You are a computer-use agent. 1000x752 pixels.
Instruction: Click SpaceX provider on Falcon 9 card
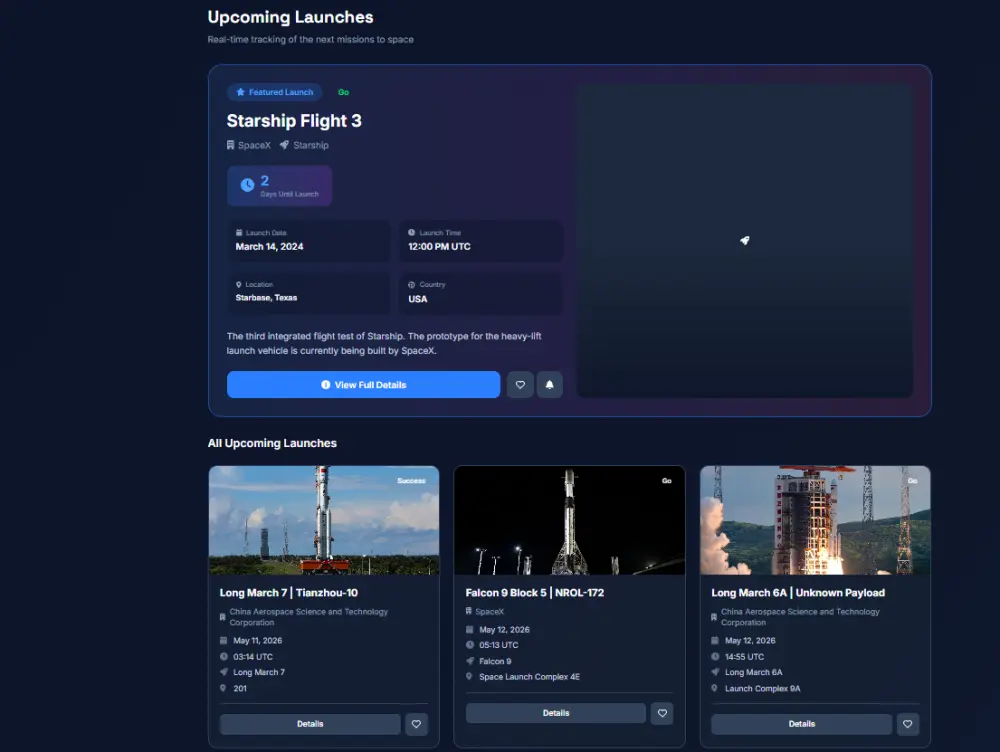(489, 612)
